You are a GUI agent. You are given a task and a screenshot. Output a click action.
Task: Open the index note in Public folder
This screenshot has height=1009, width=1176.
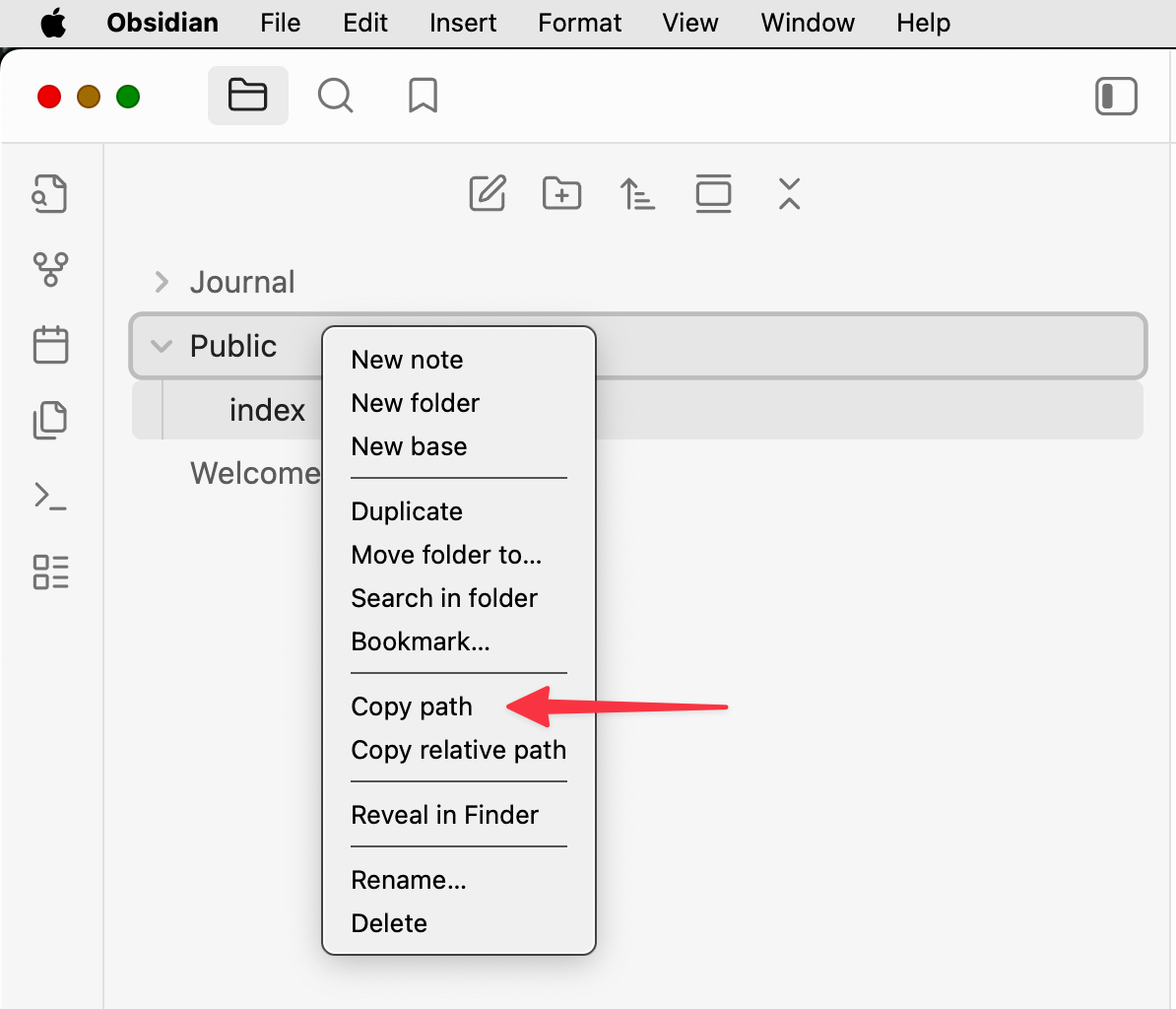[267, 410]
